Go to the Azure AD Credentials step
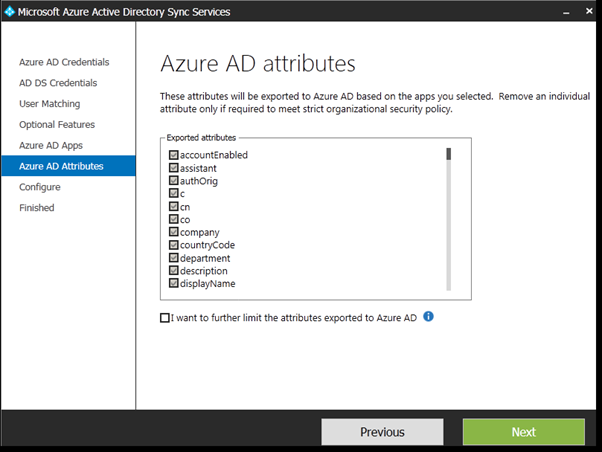The image size is (602, 452). tap(64, 62)
